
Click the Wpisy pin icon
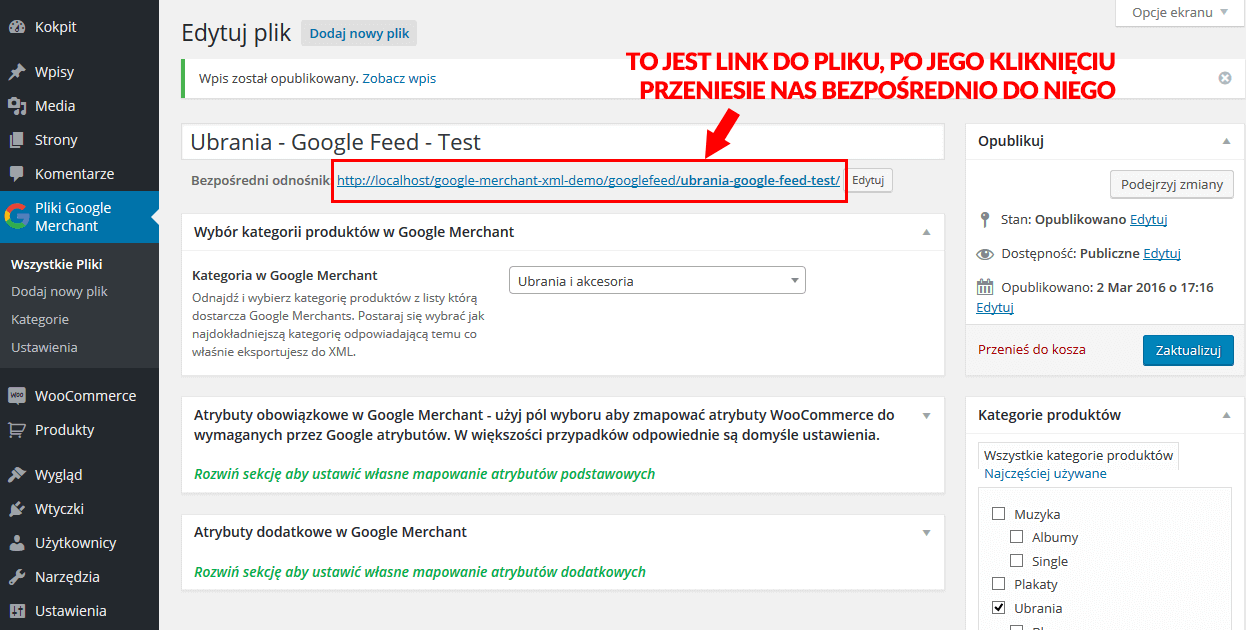[x=17, y=72]
